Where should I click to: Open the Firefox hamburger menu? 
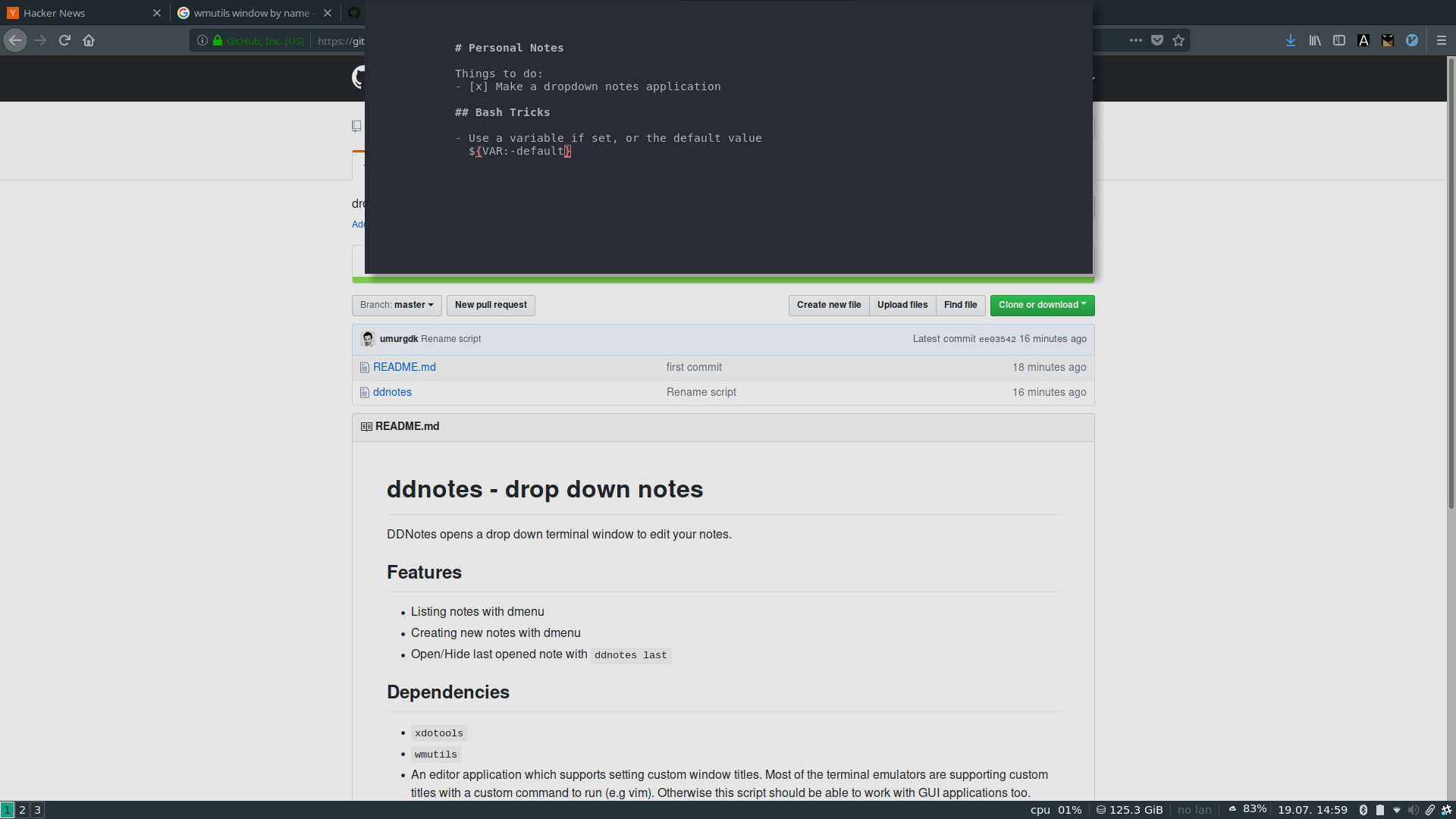tap(1442, 41)
